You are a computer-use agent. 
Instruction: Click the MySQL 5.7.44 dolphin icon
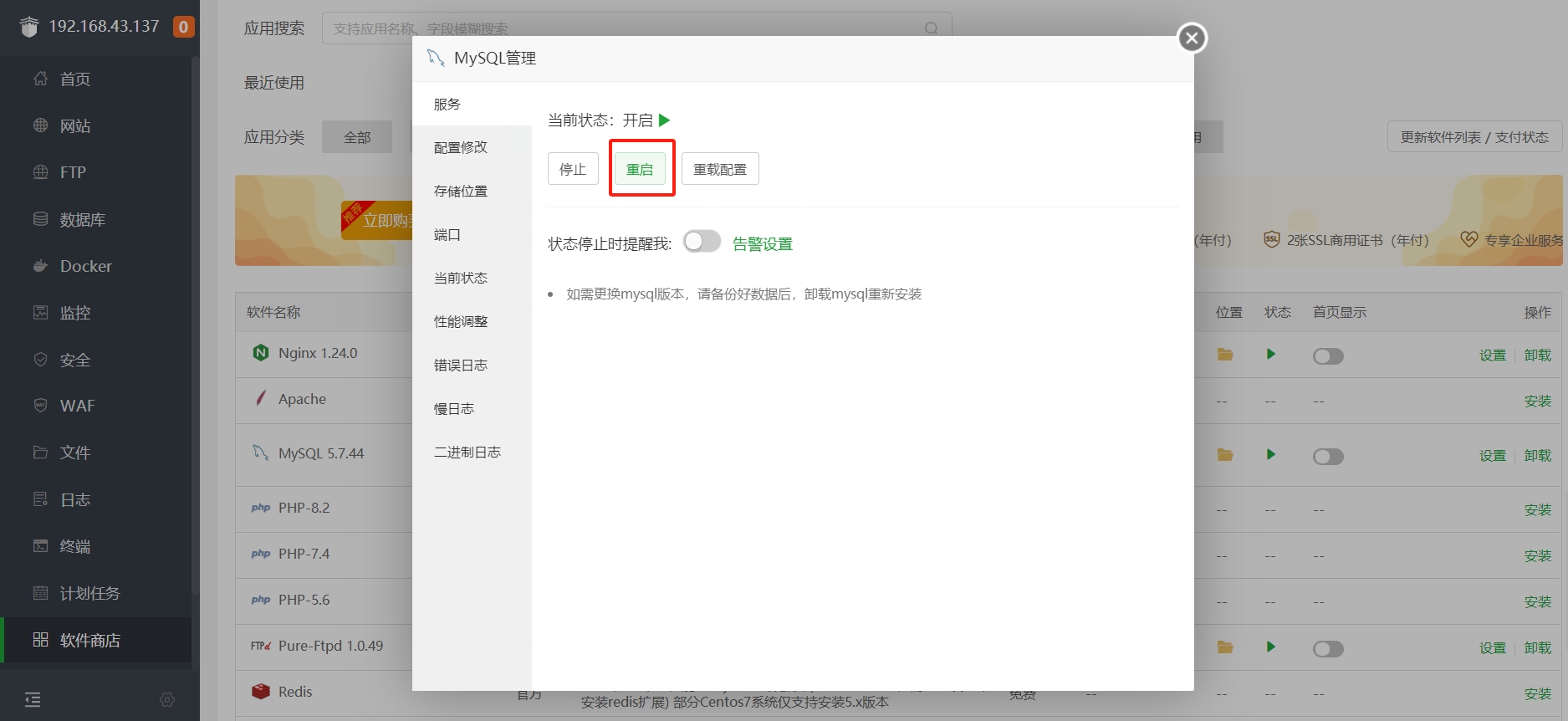pyautogui.click(x=261, y=453)
